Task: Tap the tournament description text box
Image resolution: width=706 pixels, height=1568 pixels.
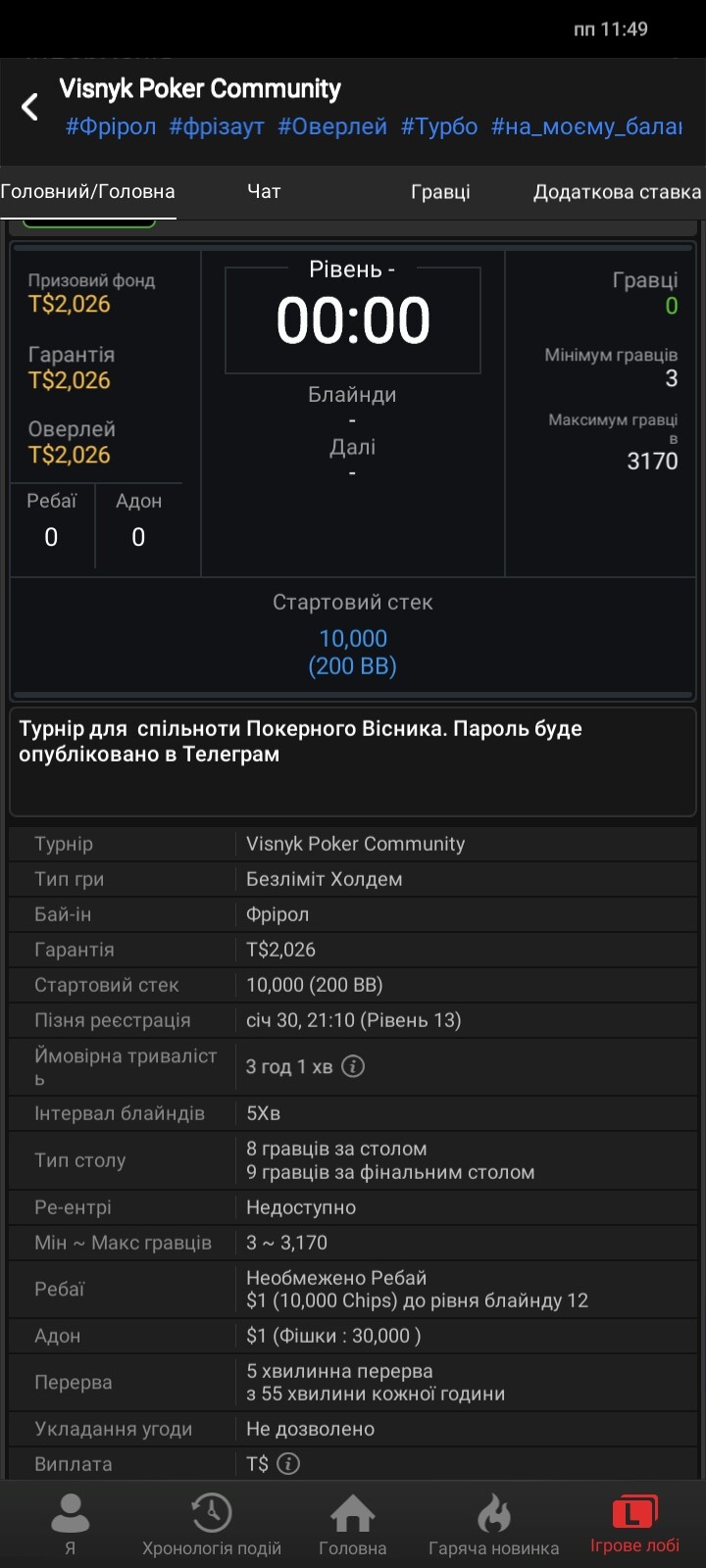Action: [353, 761]
